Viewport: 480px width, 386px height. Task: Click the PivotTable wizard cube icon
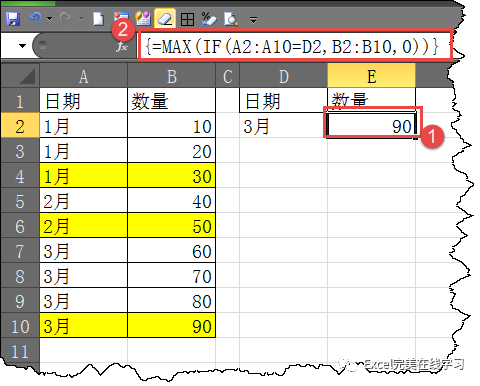point(143,19)
